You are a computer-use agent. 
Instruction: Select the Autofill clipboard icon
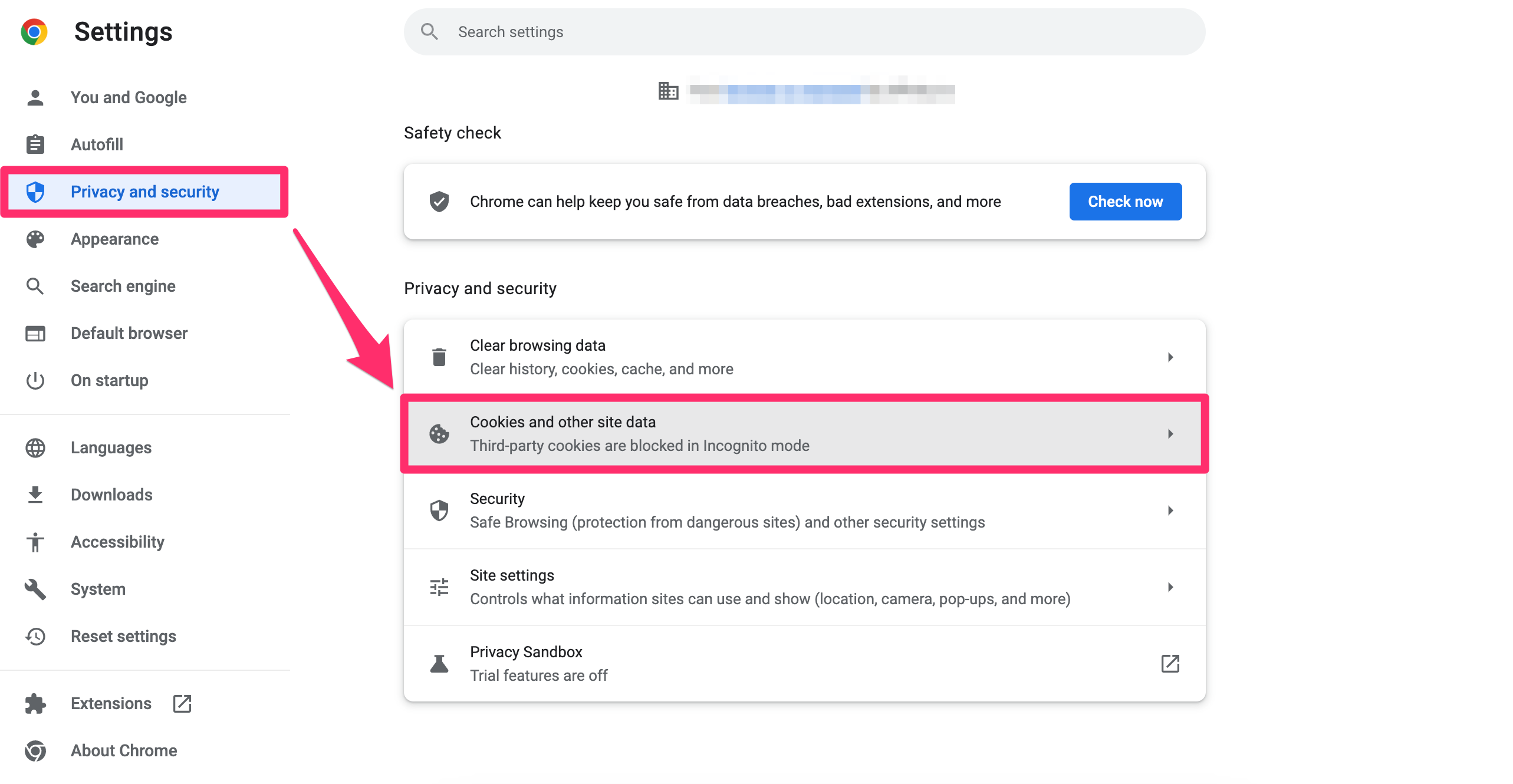[x=35, y=144]
